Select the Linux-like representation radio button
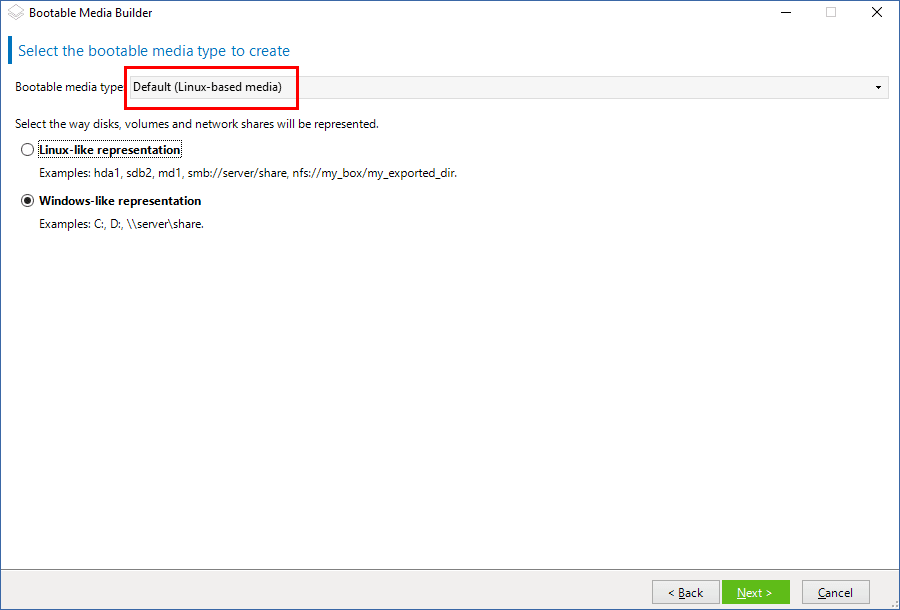Image resolution: width=900 pixels, height=610 pixels. [27, 150]
